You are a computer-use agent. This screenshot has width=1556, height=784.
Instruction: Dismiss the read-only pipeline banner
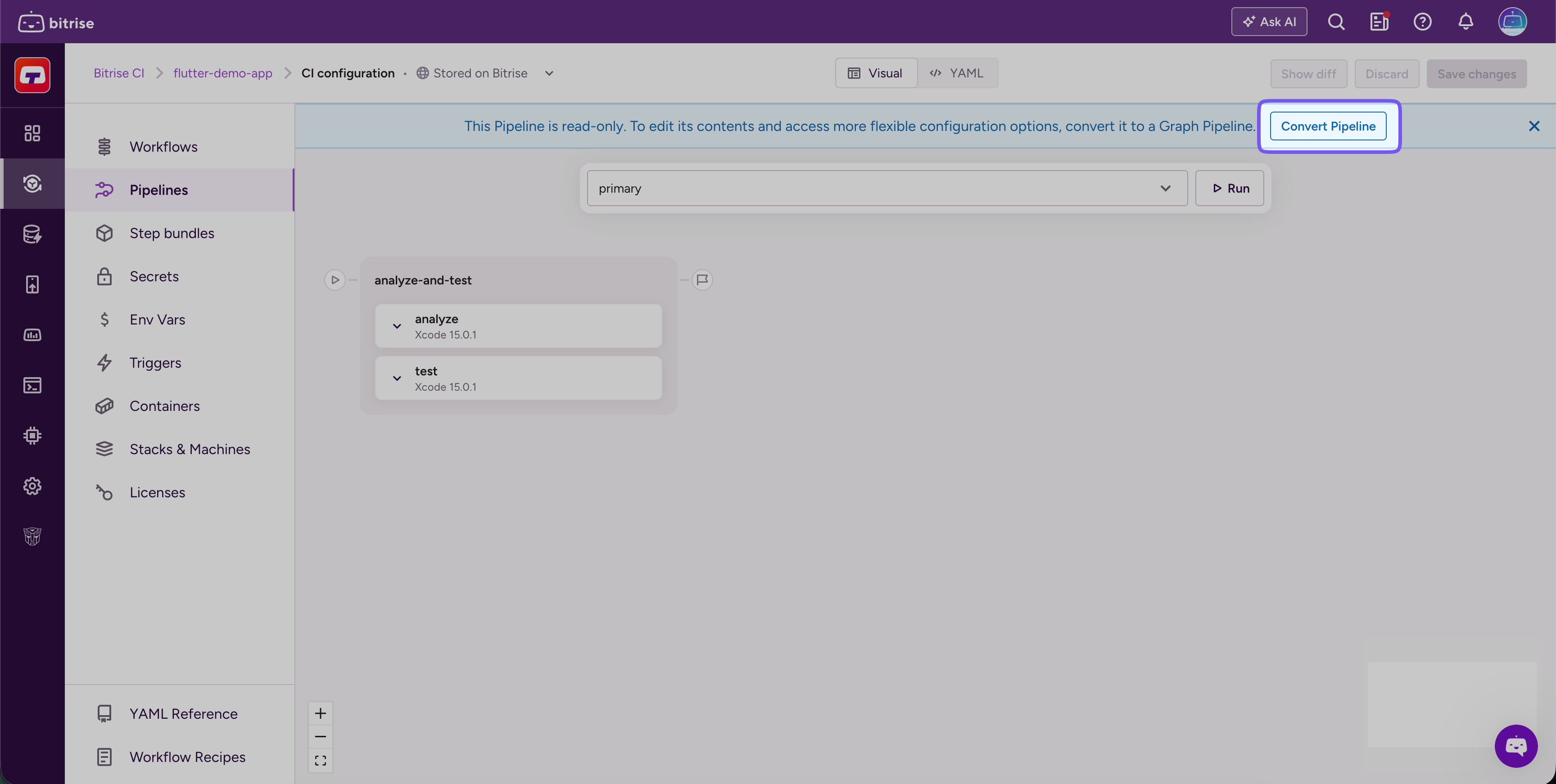[1534, 126]
